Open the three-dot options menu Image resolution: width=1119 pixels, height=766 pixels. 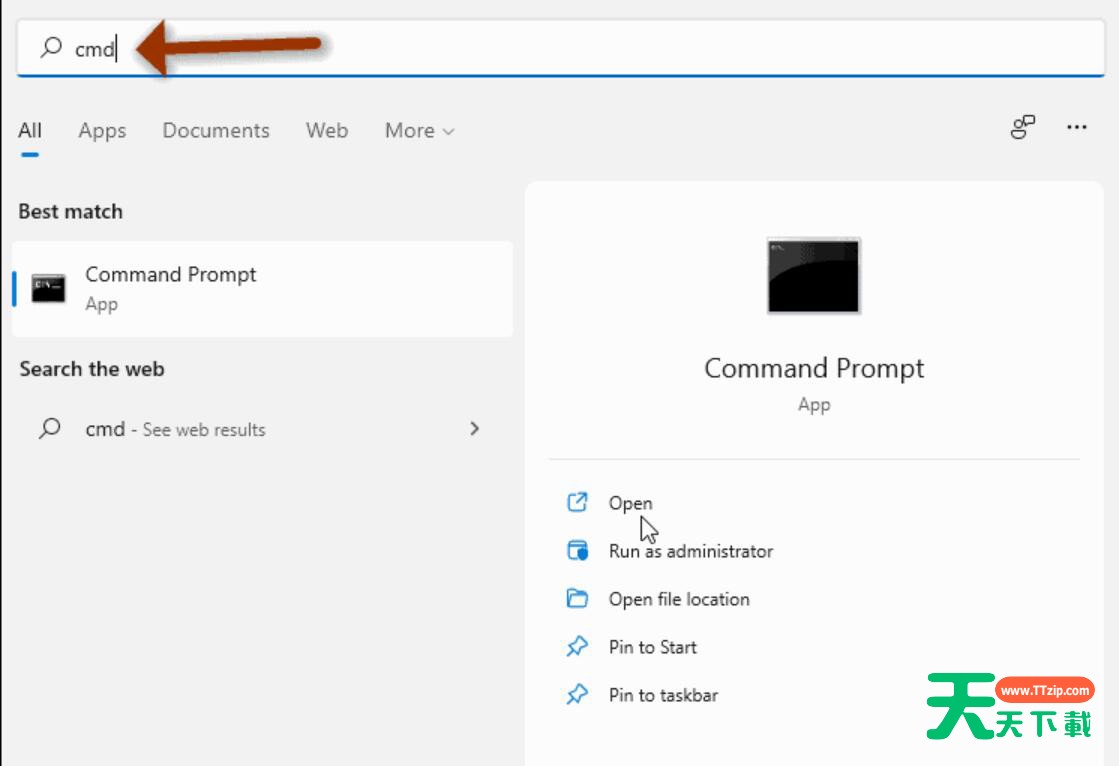point(1076,128)
